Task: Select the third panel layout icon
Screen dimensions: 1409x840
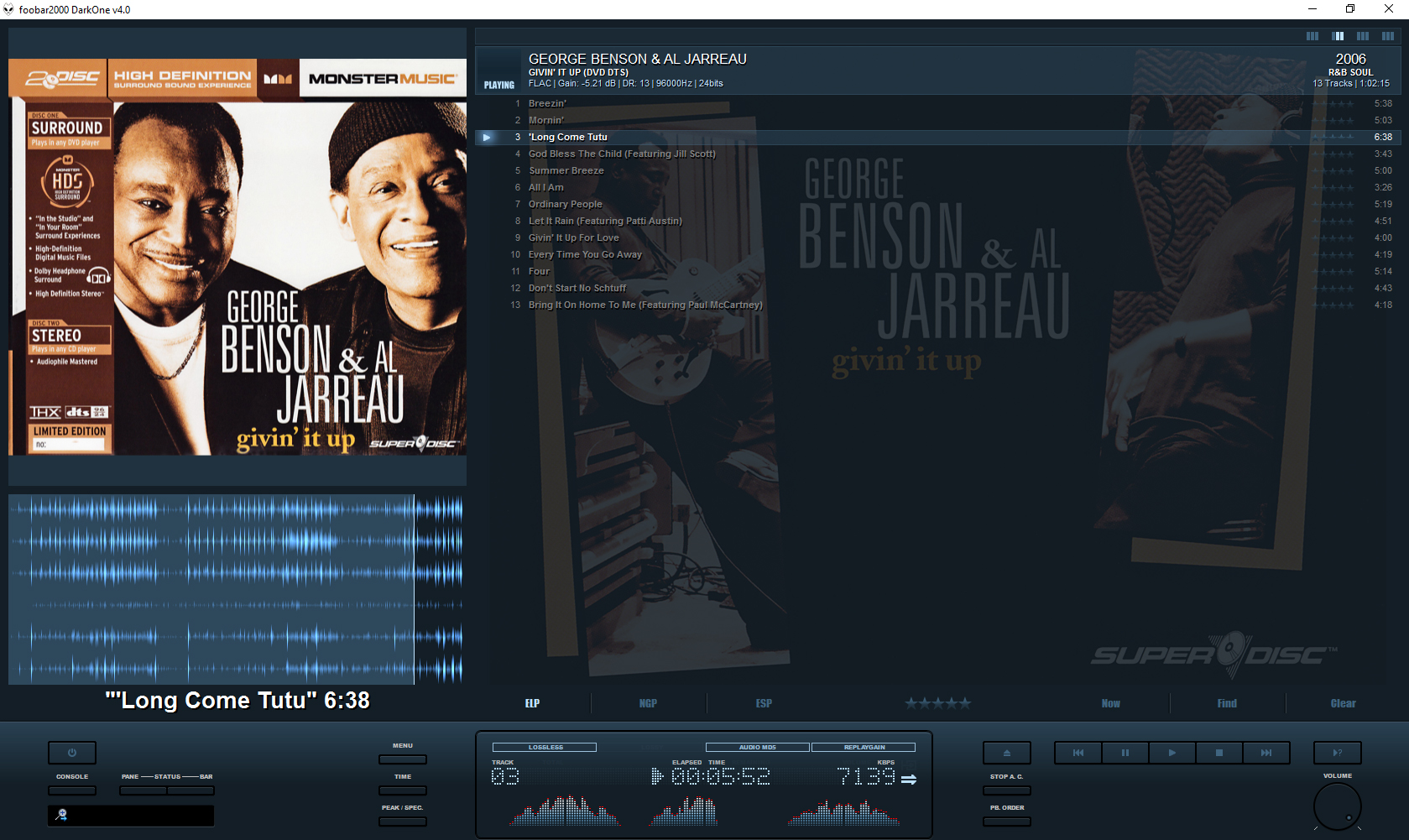Action: pos(1363,36)
